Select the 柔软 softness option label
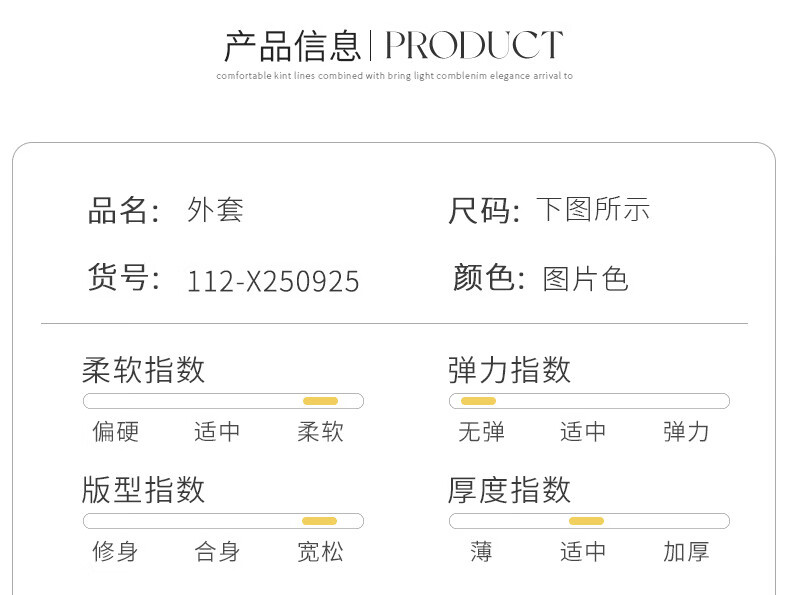The image size is (790, 595). [320, 432]
